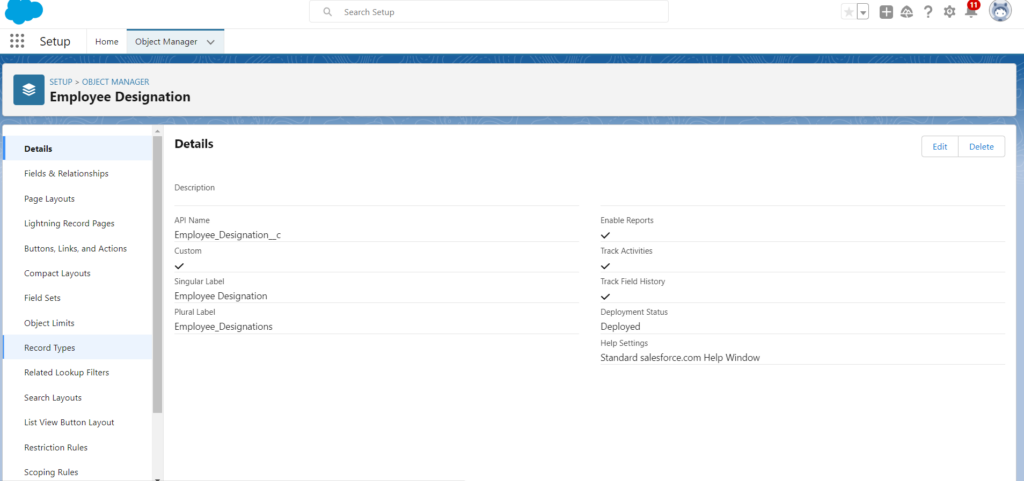Open the setup gear icon
This screenshot has height=481, width=1024.
950,12
